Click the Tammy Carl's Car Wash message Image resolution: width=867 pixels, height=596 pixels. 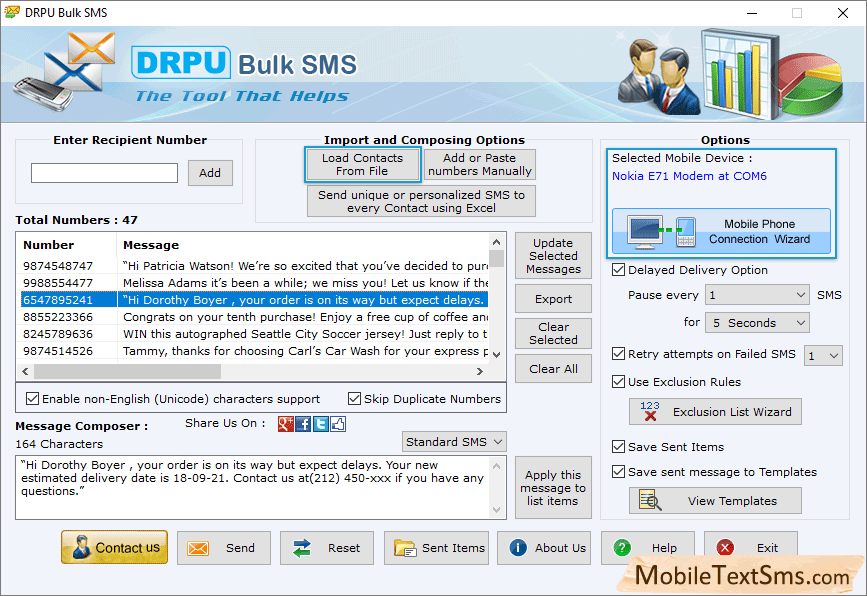(x=305, y=352)
